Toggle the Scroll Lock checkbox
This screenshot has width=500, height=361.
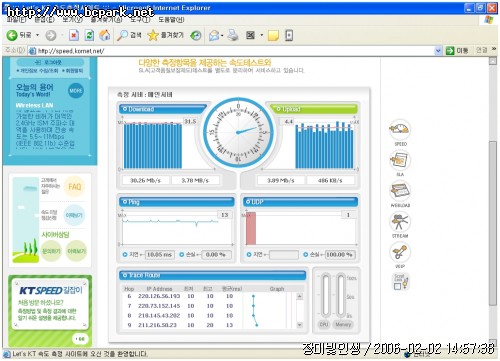[397, 286]
